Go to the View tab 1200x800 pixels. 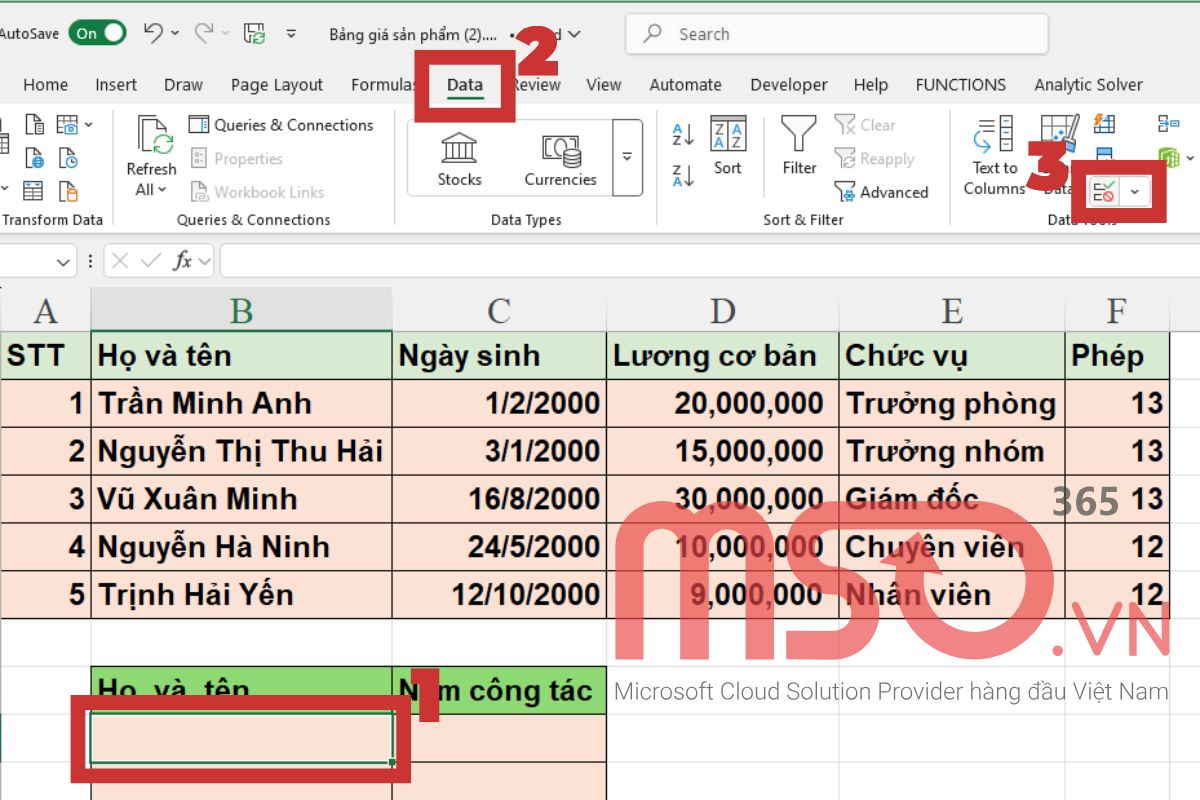pos(603,85)
